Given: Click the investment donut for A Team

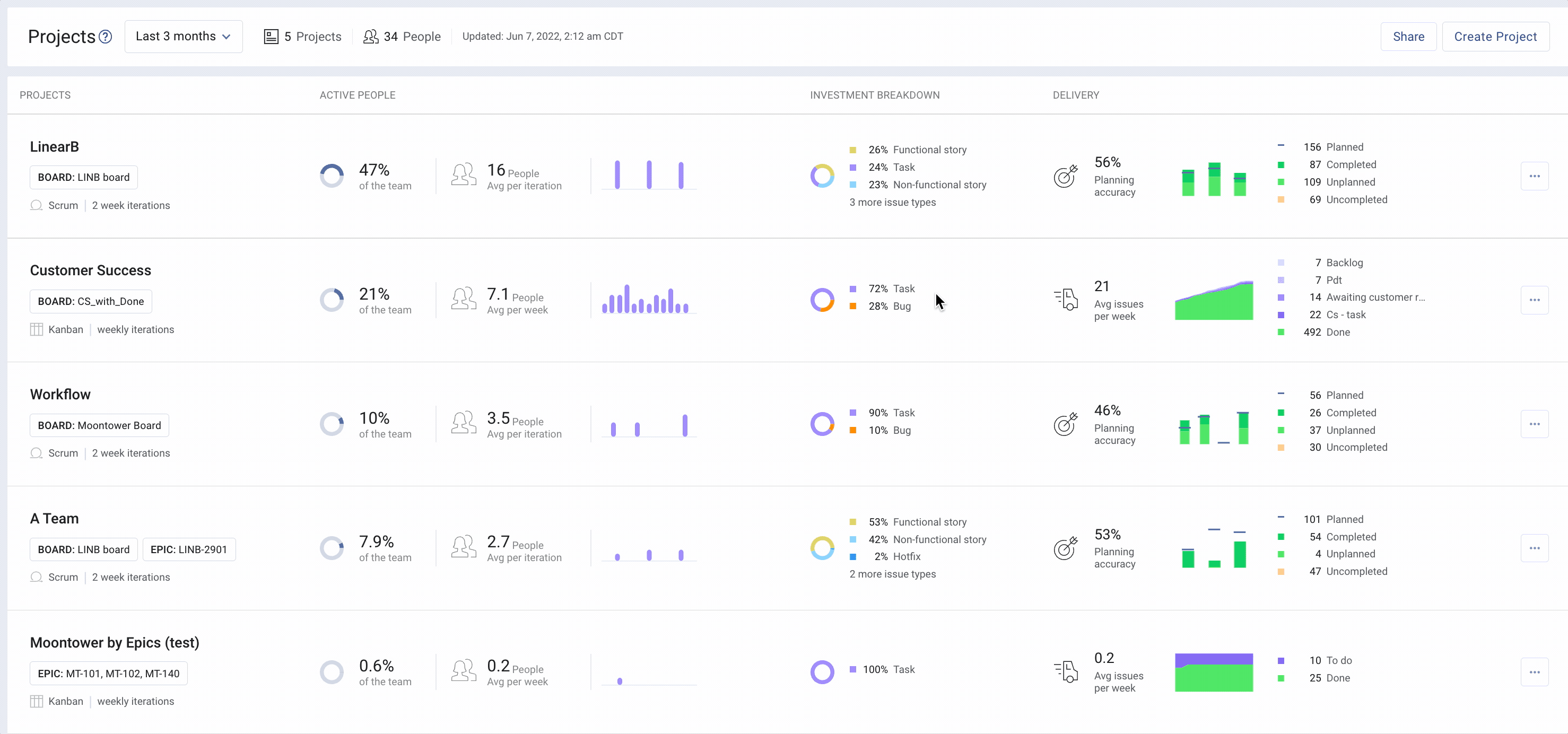Looking at the screenshot, I should click(x=822, y=548).
